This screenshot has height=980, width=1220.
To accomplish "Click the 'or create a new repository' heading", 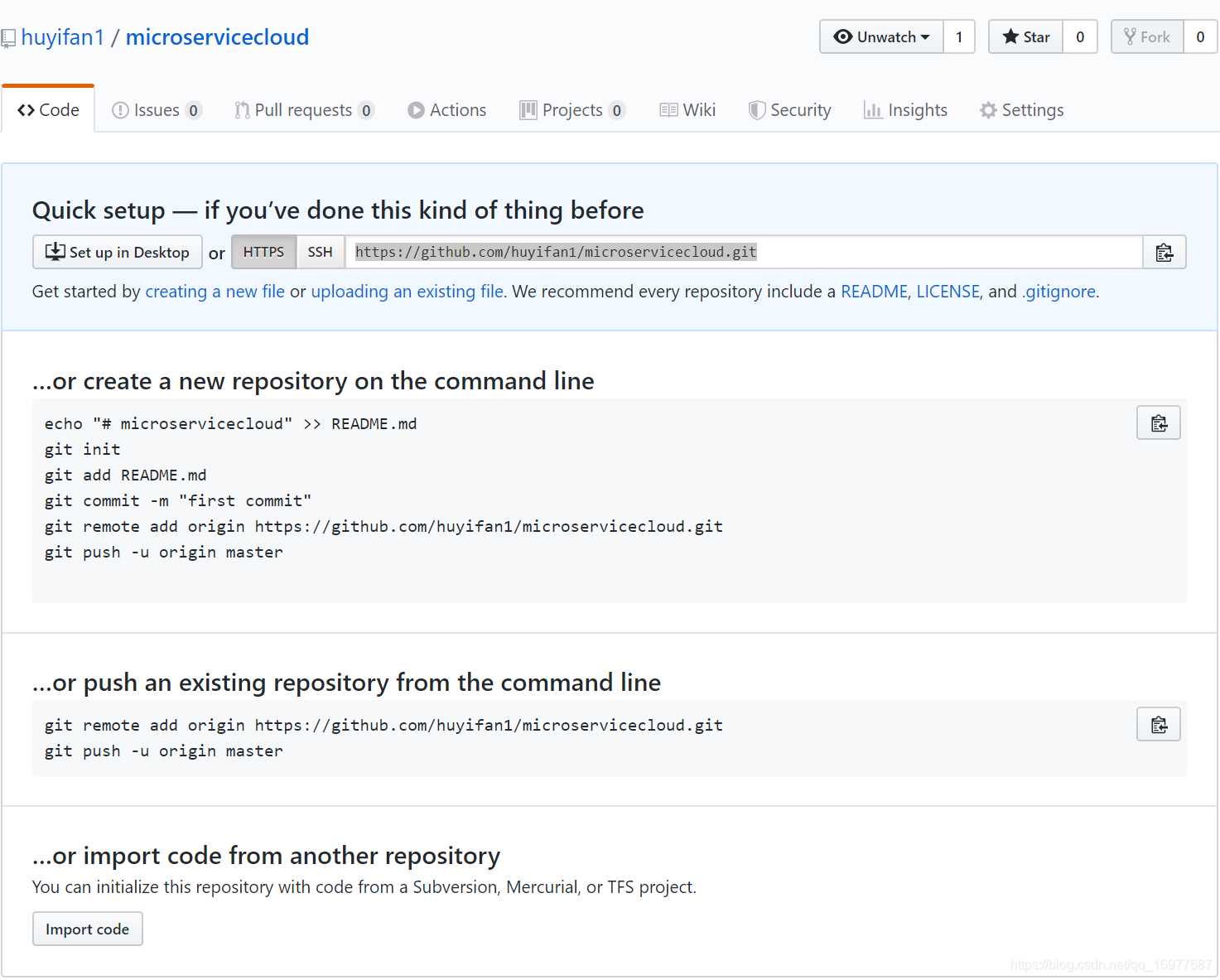I will coord(313,381).
